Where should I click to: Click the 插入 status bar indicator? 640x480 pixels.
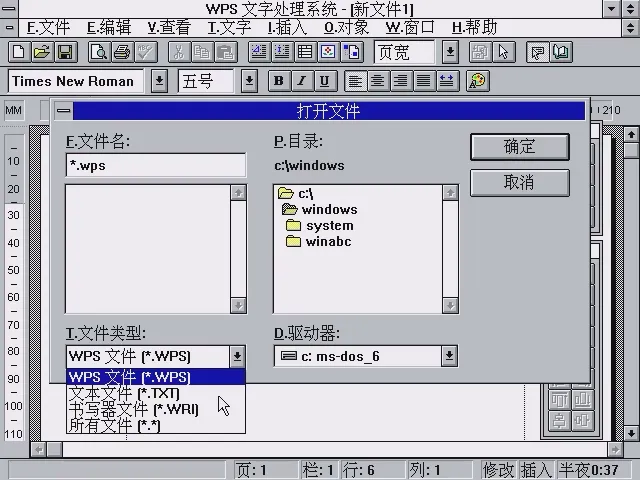click(x=536, y=470)
